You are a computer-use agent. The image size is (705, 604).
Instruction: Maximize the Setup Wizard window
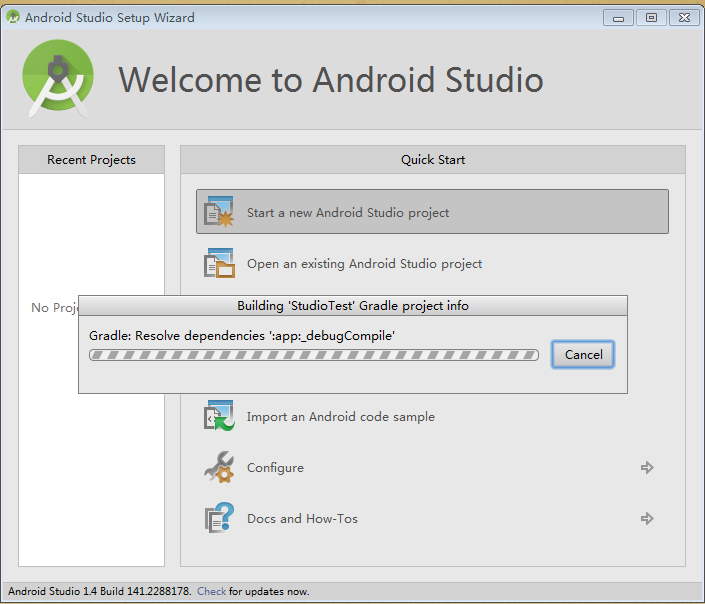(x=651, y=18)
